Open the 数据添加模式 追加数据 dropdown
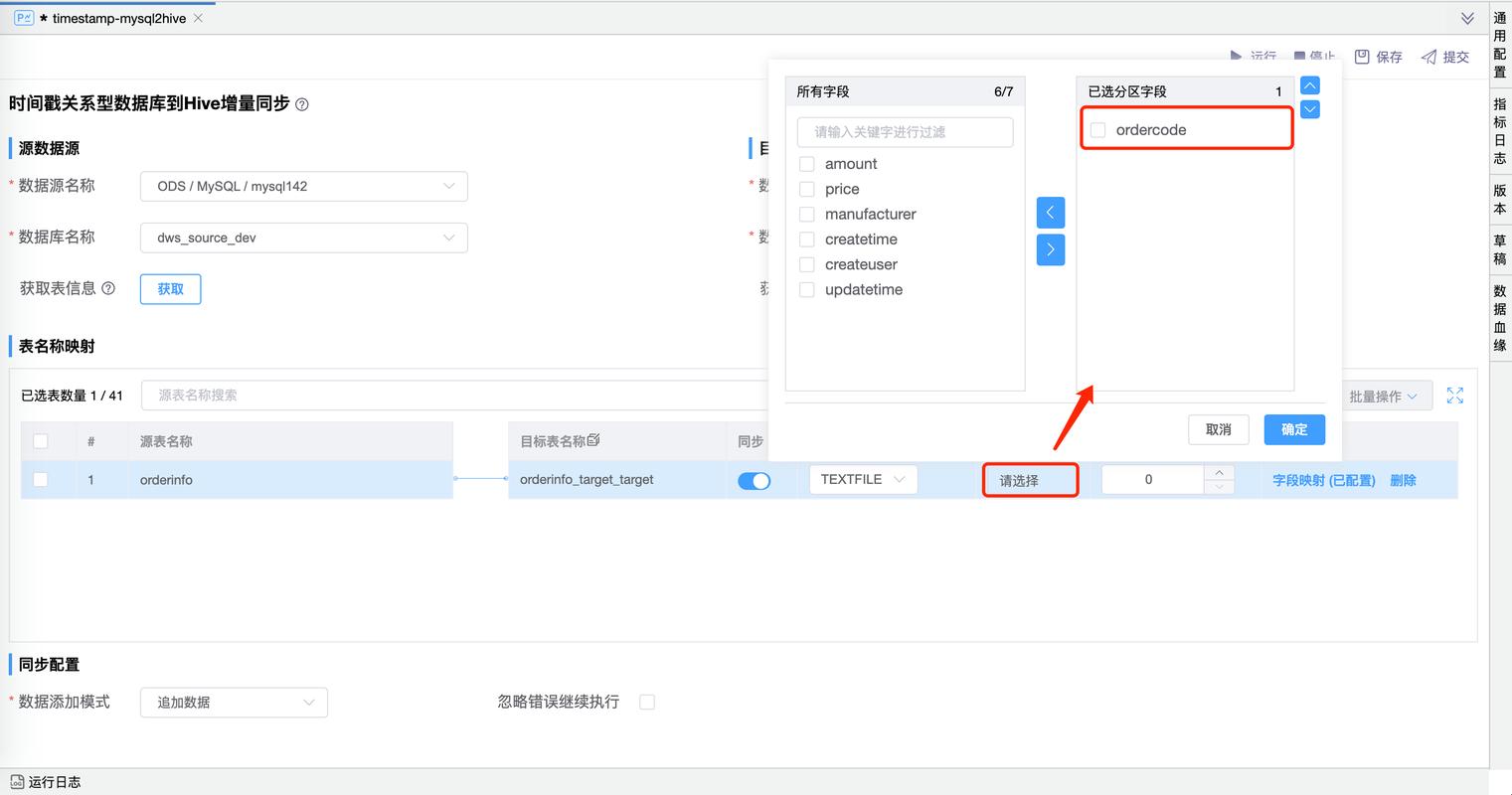This screenshot has width=1512, height=795. point(234,702)
